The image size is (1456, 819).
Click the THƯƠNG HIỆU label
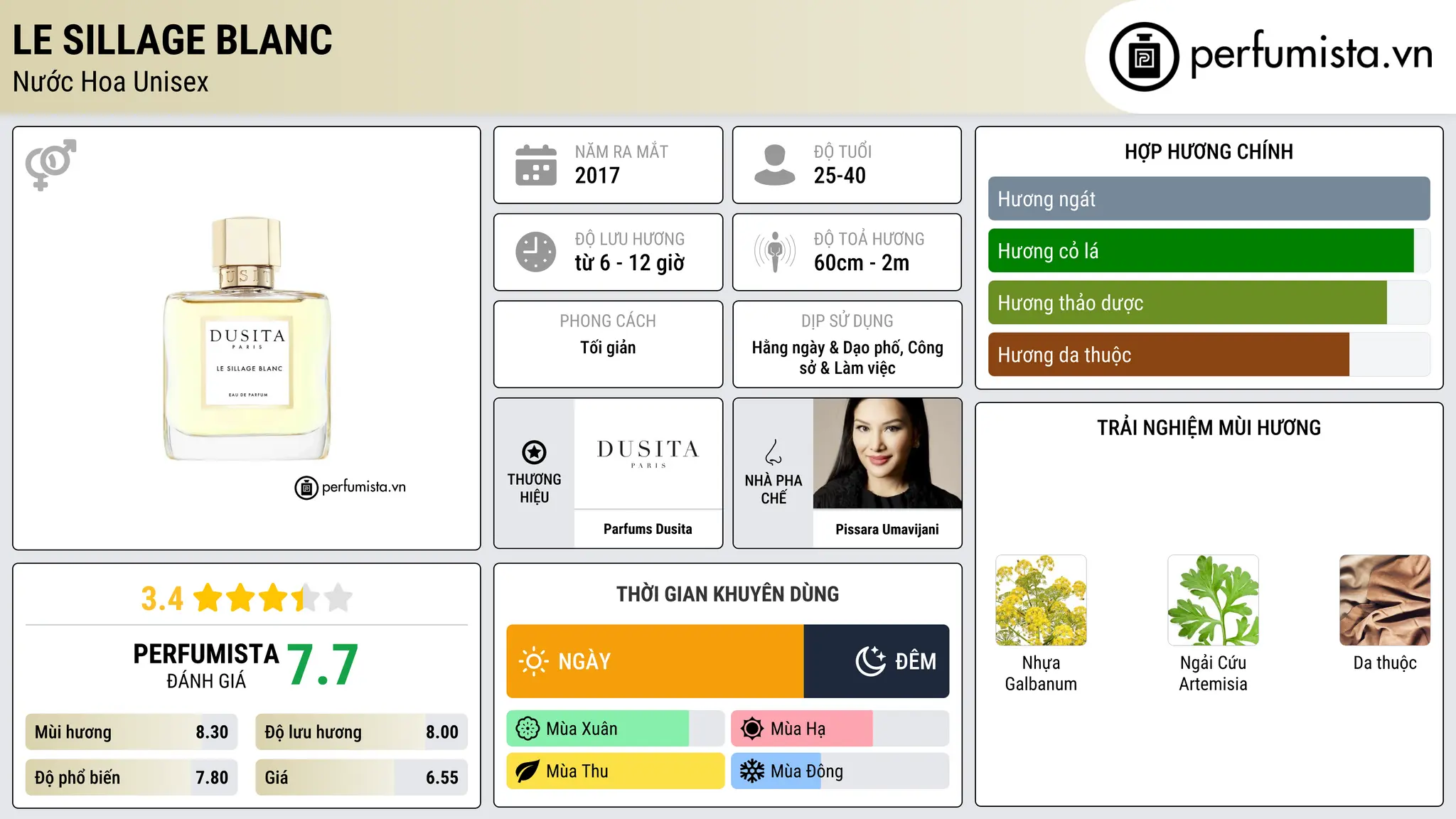534,488
